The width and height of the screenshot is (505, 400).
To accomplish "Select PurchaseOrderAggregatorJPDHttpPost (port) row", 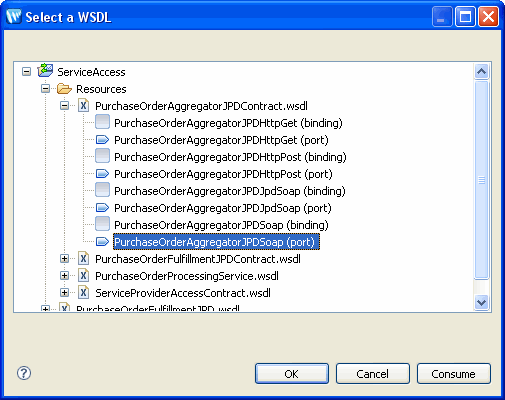I will (x=223, y=174).
